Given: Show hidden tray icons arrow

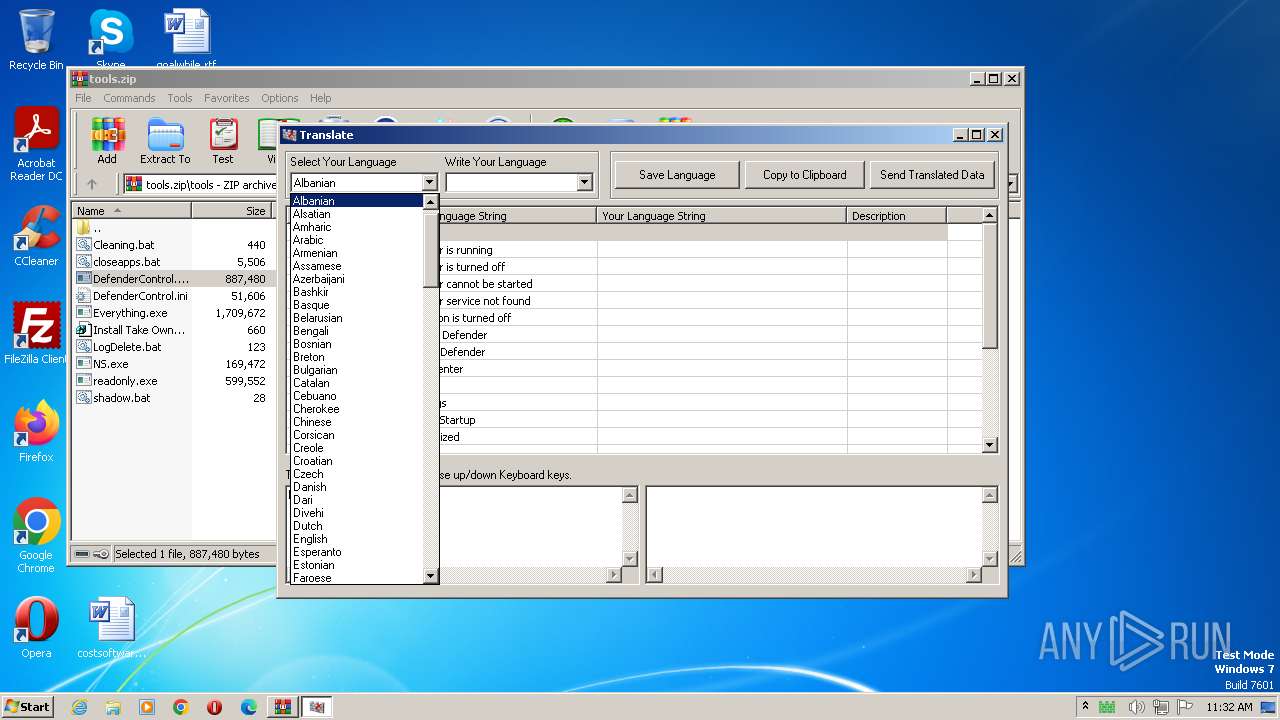Looking at the screenshot, I should [1085, 707].
